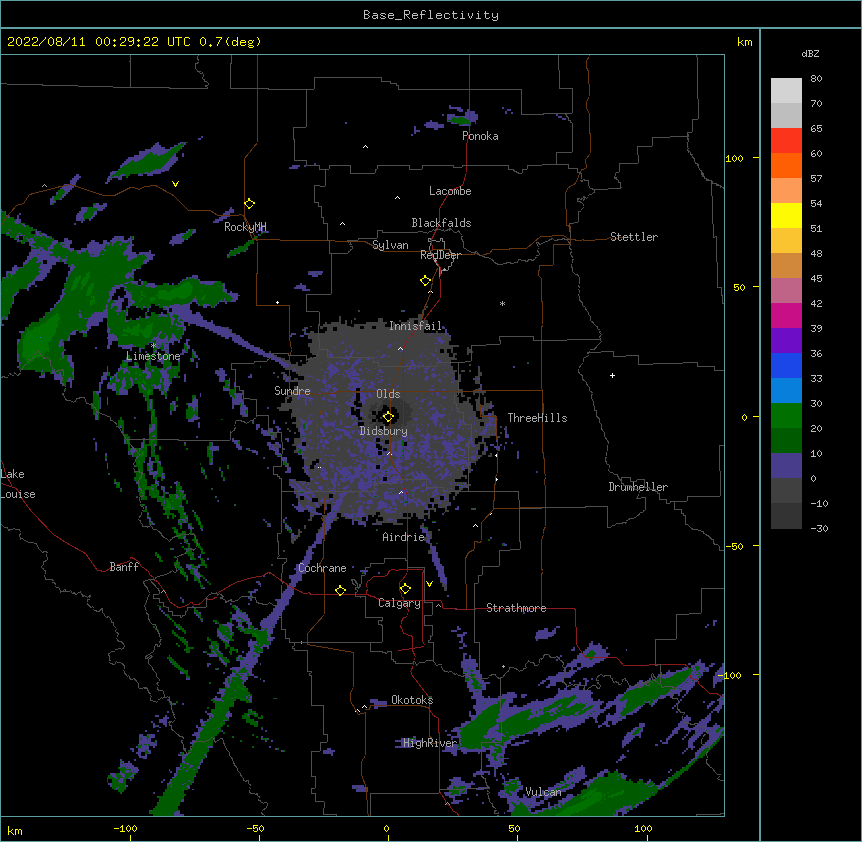The height and width of the screenshot is (842, 862).
Task: Click the yellow v marker east of Calgary diamond
Action: tap(429, 584)
